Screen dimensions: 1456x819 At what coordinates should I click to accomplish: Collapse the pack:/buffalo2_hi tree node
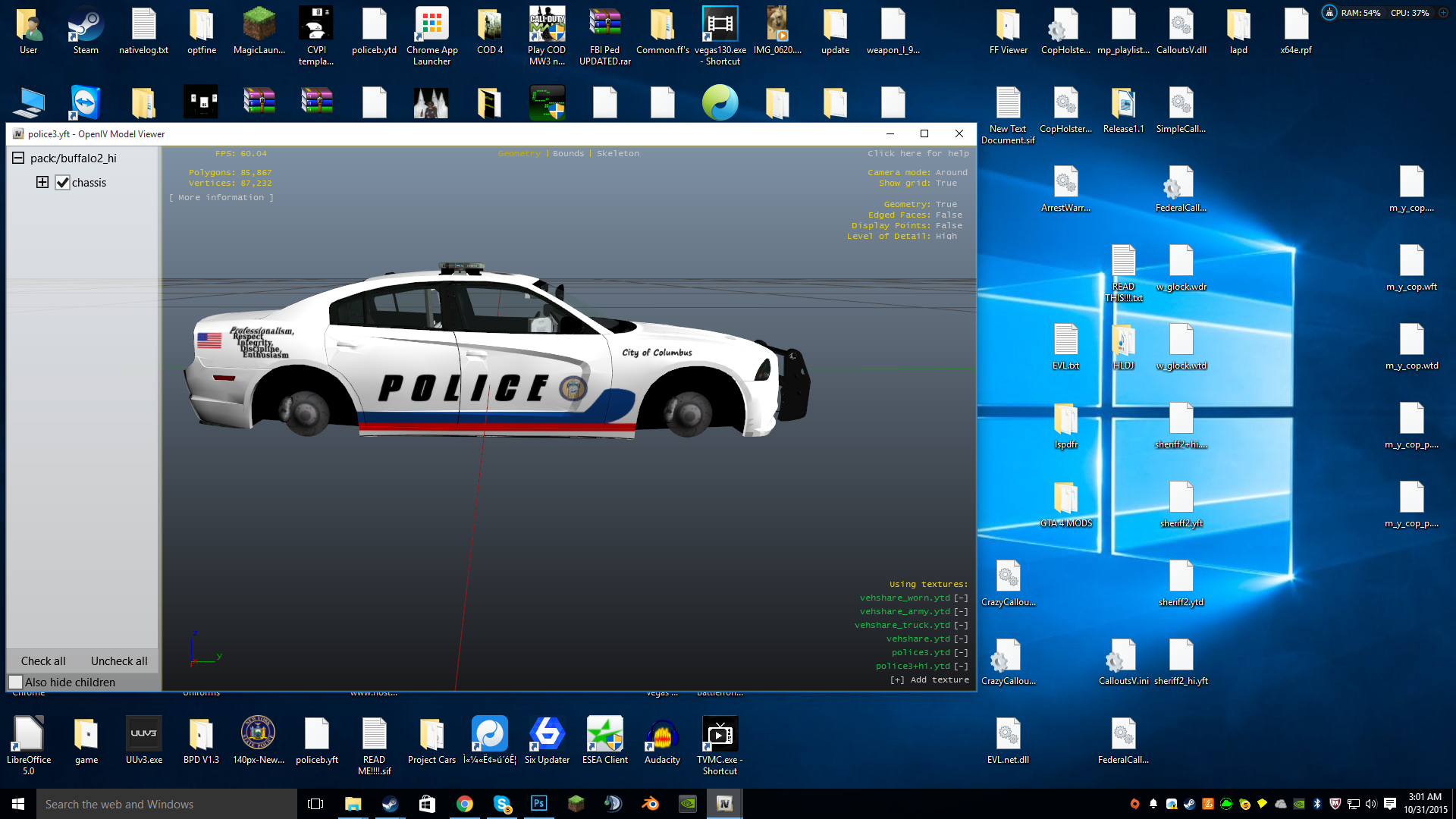(x=18, y=158)
